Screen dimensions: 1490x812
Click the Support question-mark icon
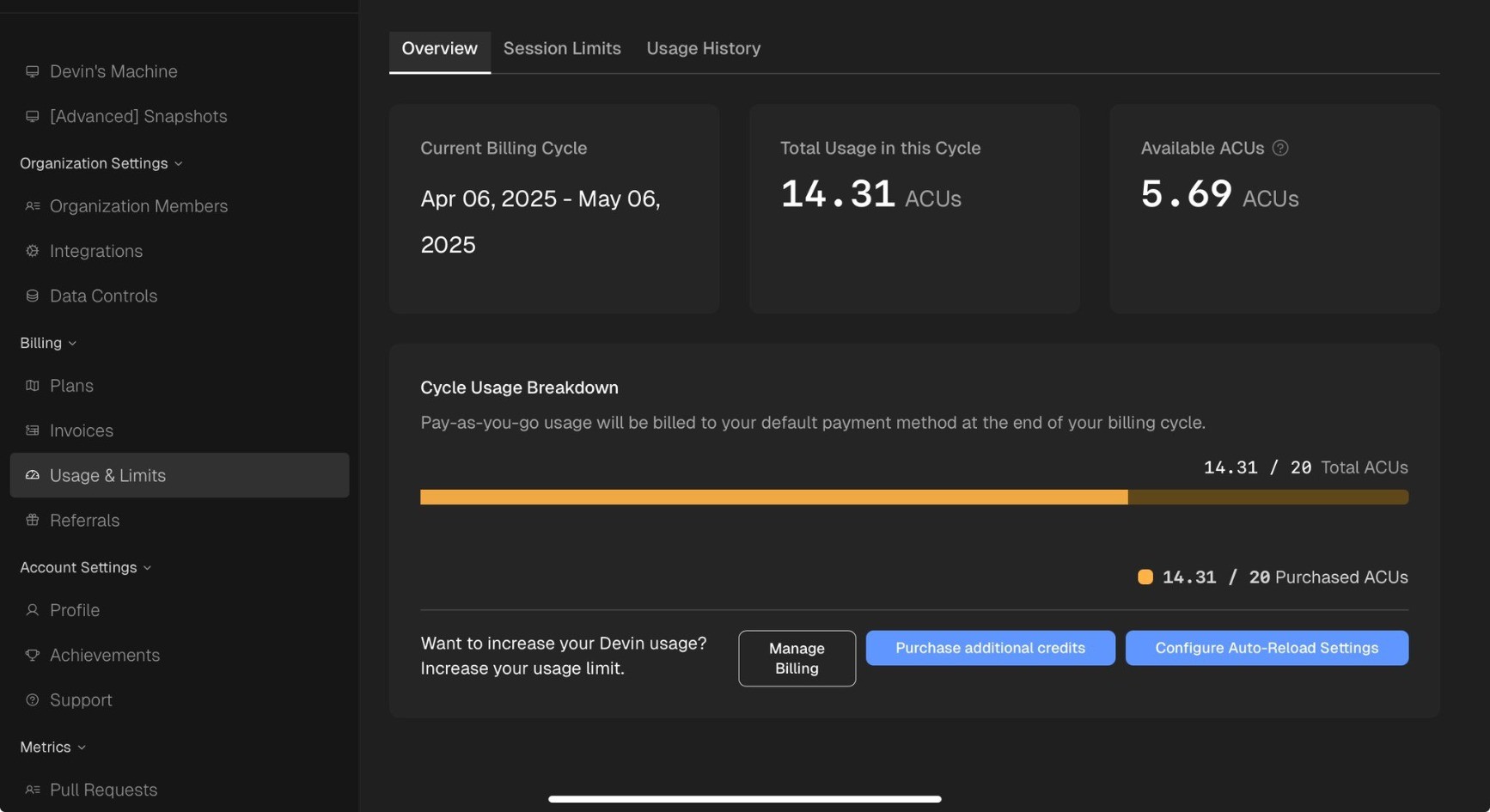pyautogui.click(x=32, y=699)
